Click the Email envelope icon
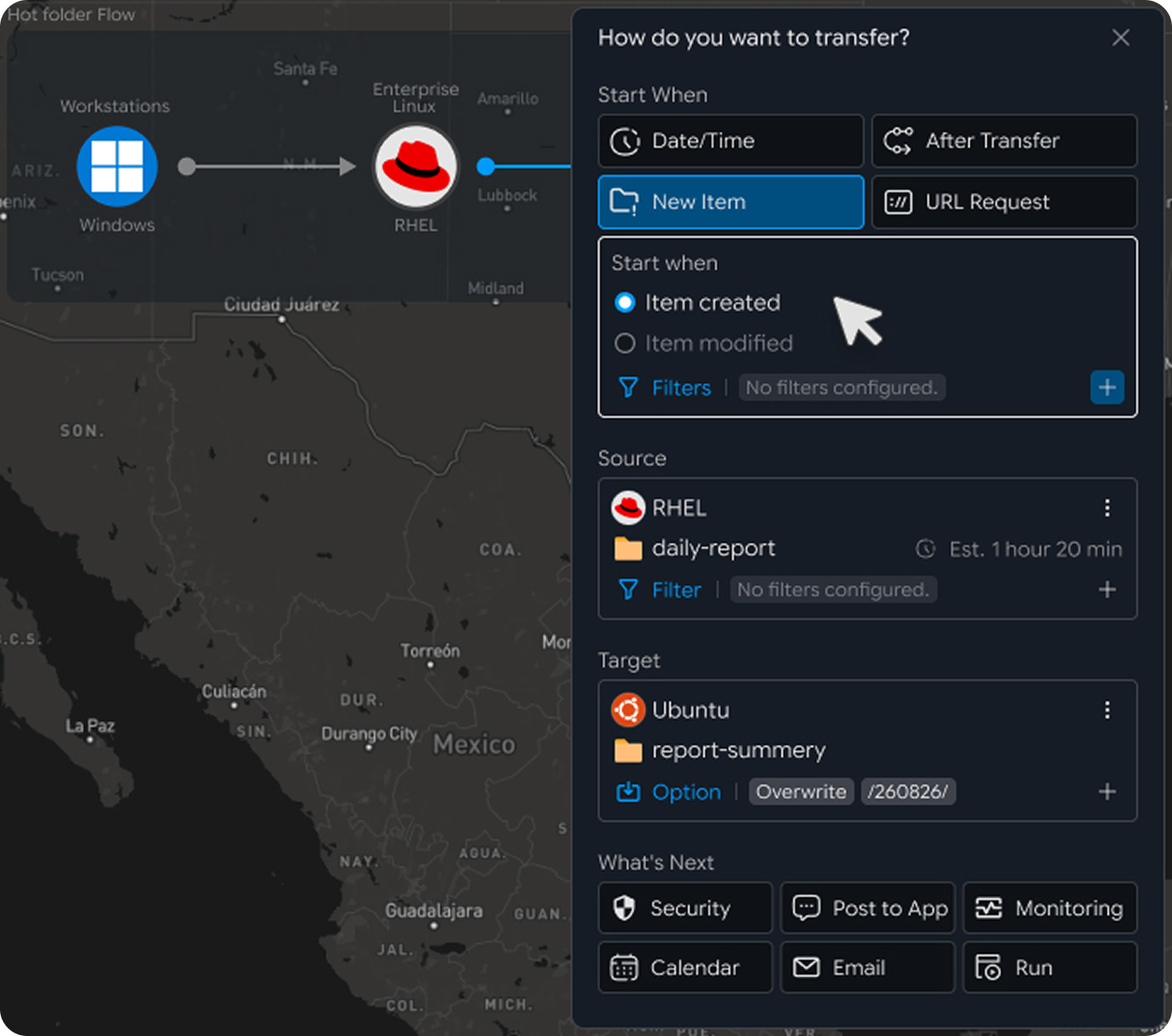Screen dimensions: 1172x1036 [806, 967]
